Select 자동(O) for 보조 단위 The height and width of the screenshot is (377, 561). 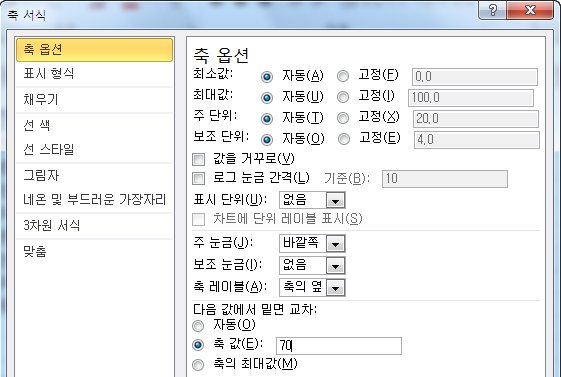(267, 139)
